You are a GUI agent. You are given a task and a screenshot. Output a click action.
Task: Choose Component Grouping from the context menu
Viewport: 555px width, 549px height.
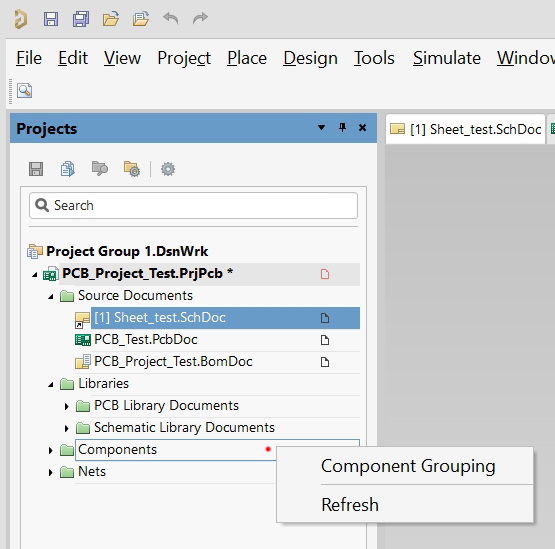pyautogui.click(x=405, y=466)
